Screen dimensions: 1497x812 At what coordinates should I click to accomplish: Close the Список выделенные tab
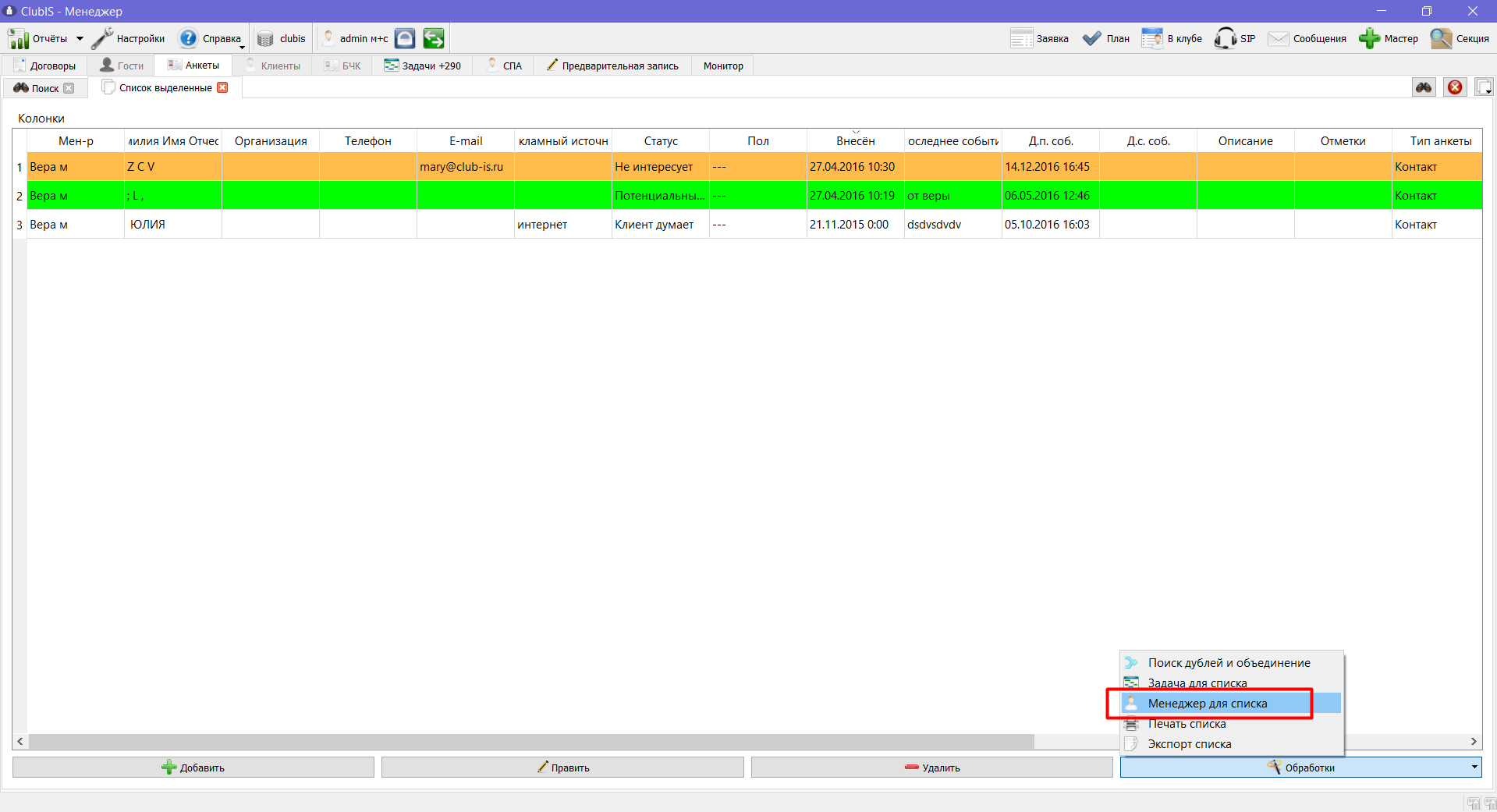[x=222, y=87]
